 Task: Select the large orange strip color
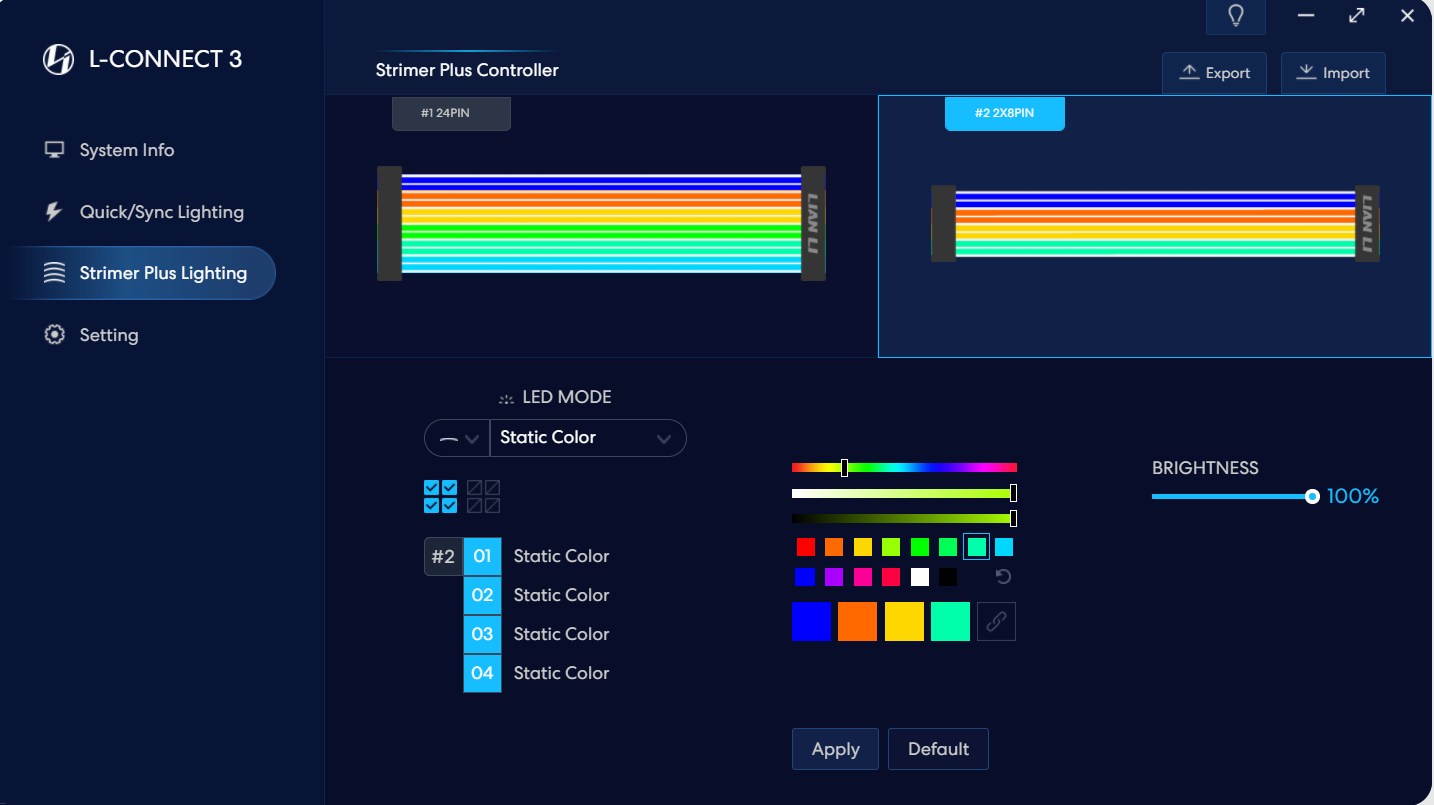[857, 621]
